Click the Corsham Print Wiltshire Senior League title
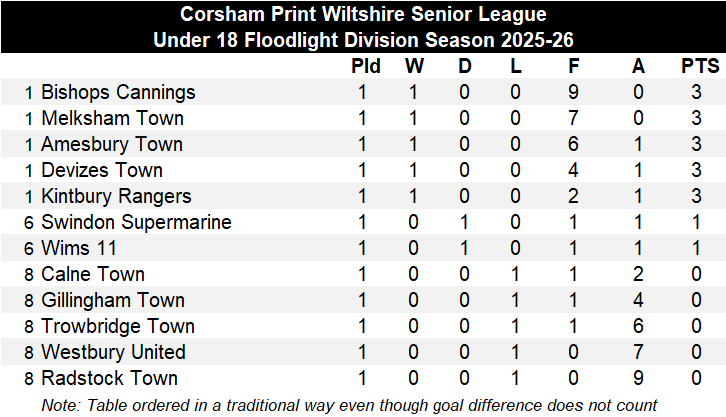The width and height of the screenshot is (726, 417). click(x=363, y=15)
